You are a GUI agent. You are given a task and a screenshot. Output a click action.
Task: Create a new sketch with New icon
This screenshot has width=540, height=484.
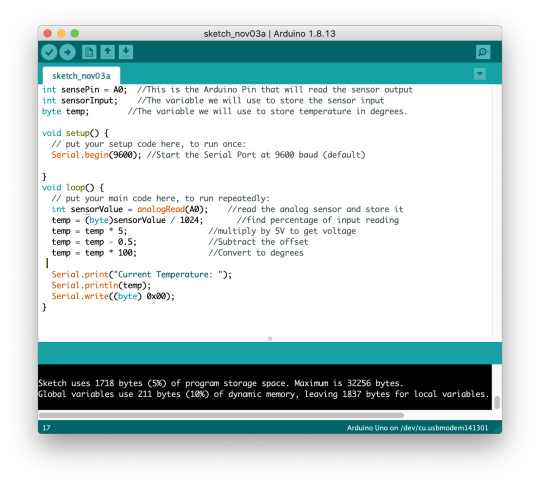tap(89, 52)
